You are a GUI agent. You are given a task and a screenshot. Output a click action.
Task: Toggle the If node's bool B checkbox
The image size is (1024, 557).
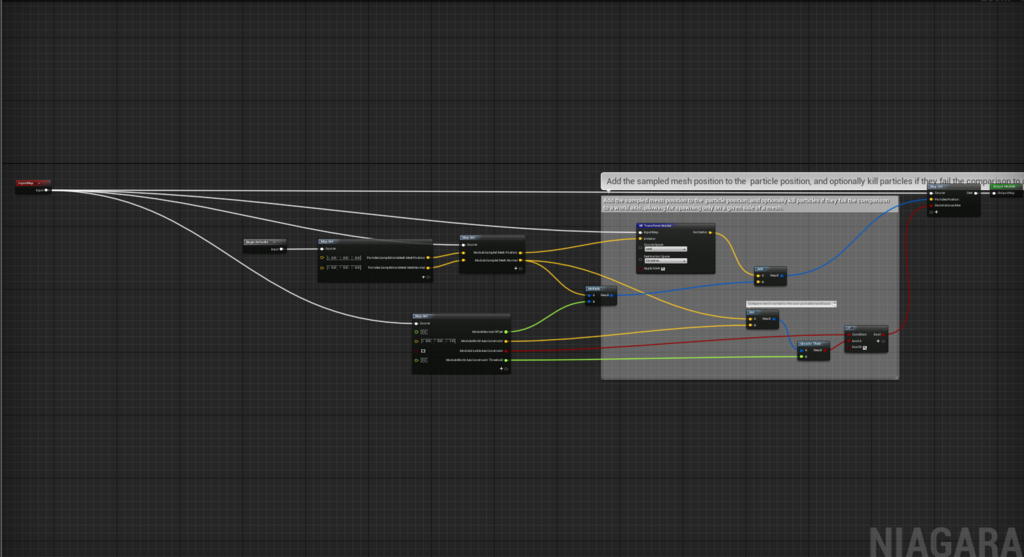click(865, 347)
